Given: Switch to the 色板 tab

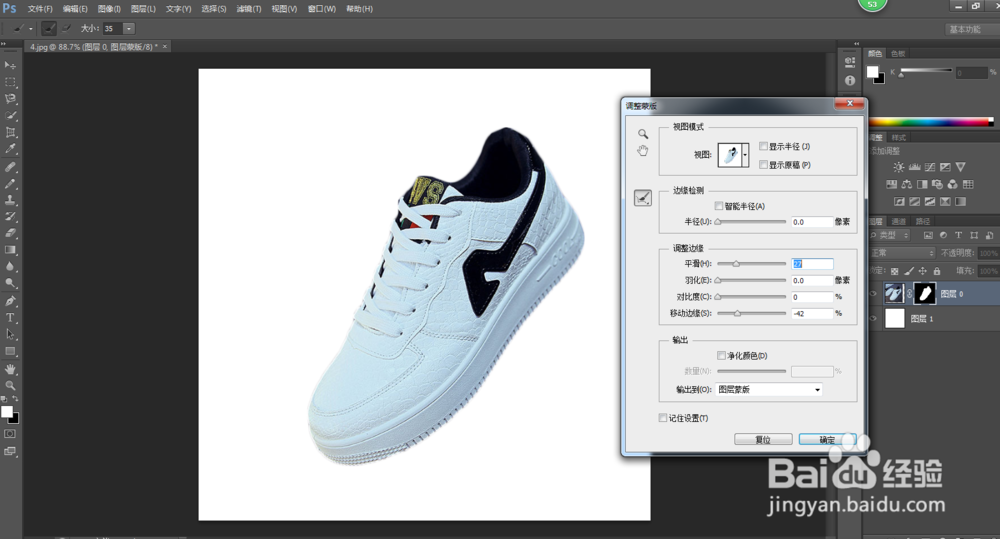Looking at the screenshot, I should pos(898,54).
